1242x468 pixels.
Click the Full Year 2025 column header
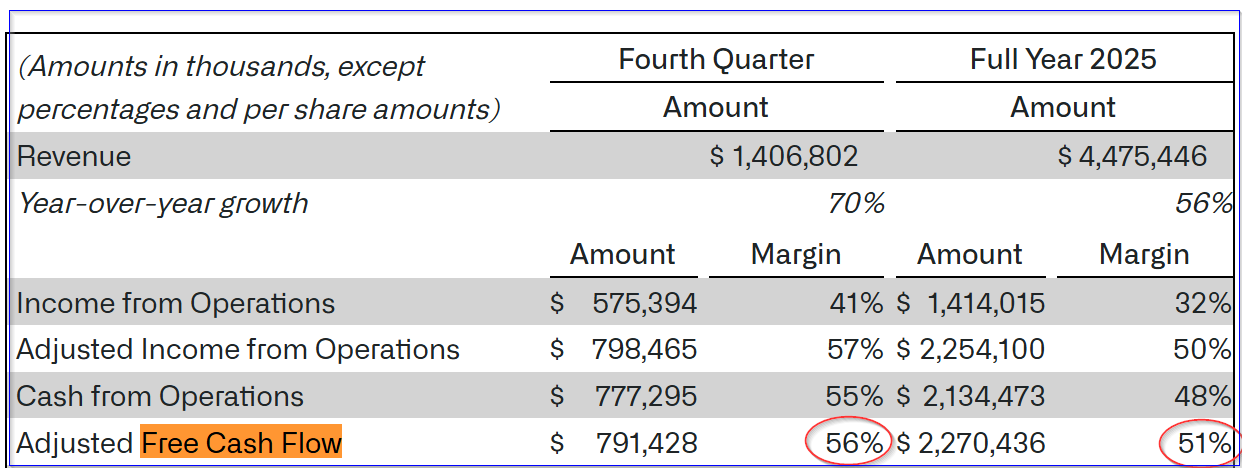1063,59
